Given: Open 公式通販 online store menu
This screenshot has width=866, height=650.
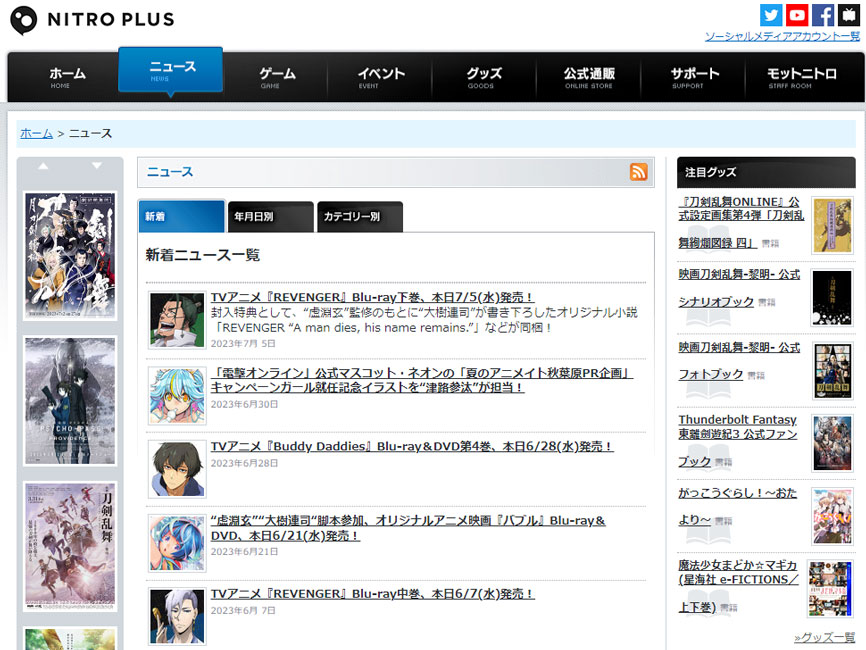Looking at the screenshot, I should point(589,77).
